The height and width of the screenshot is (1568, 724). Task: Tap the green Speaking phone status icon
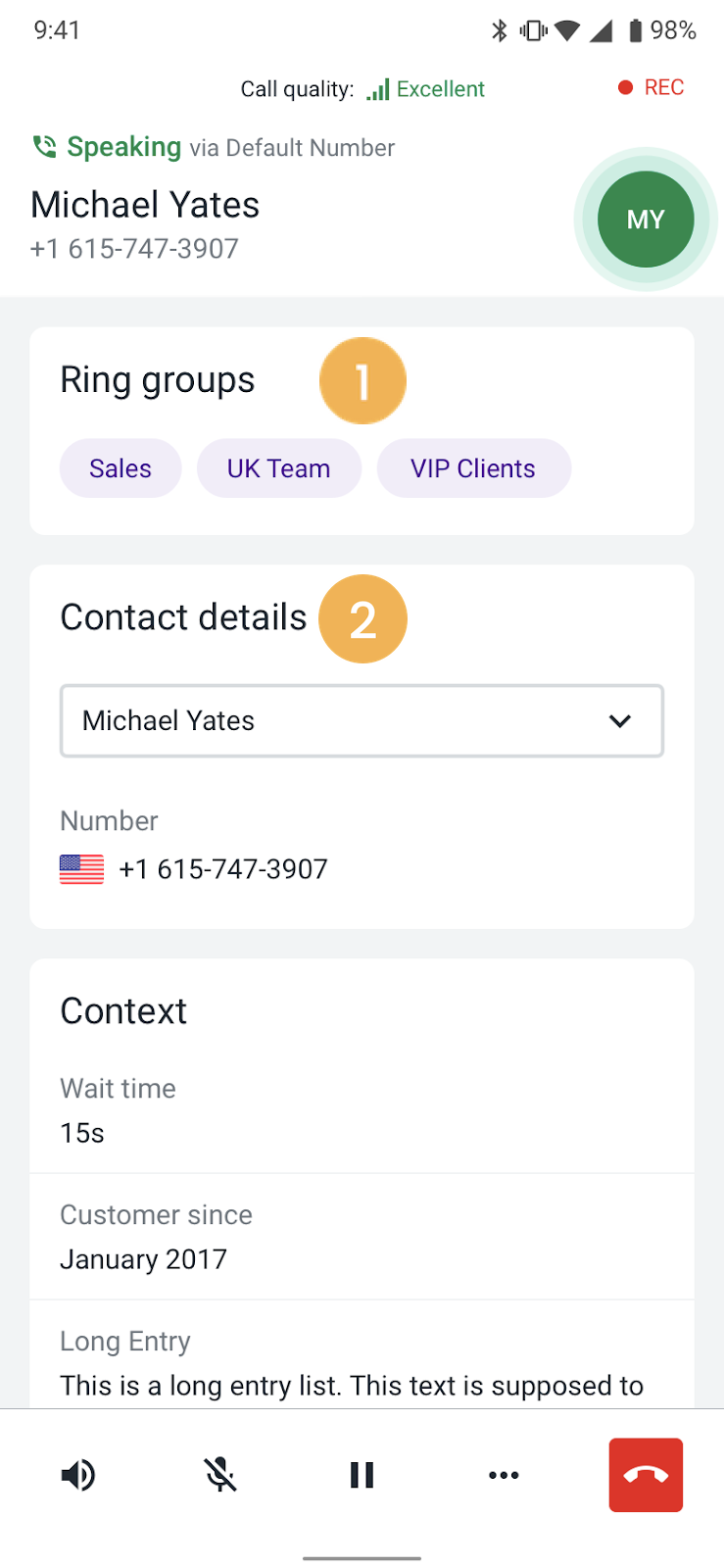[x=44, y=147]
